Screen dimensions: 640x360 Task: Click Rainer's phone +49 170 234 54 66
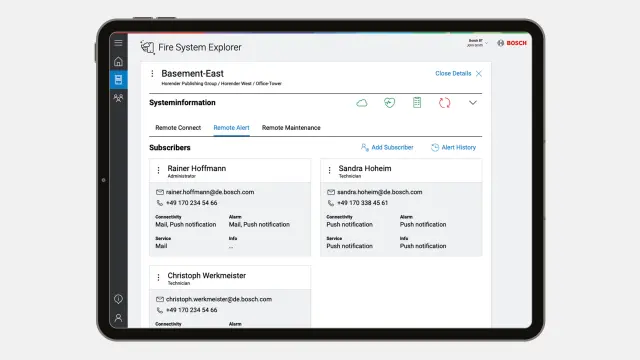(191, 203)
